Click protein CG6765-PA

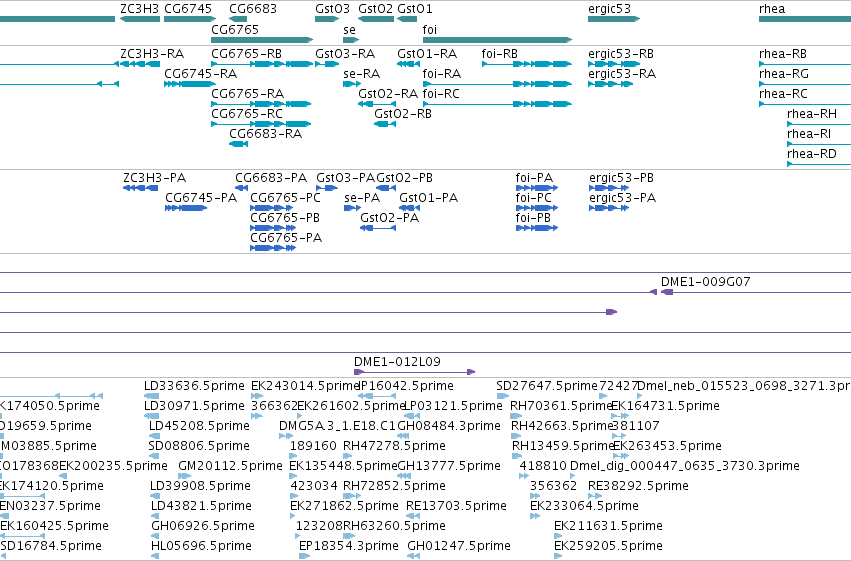(273, 248)
